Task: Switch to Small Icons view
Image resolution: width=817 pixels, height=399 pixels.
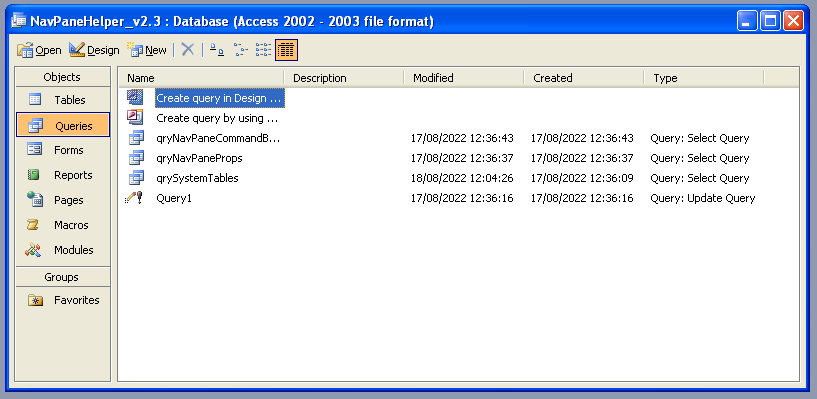Action: 240,50
